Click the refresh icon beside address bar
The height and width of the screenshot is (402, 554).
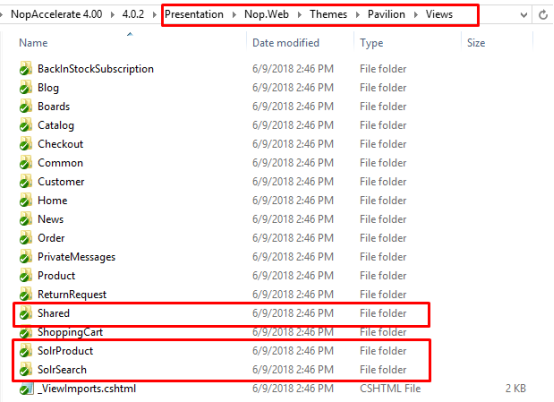(543, 15)
